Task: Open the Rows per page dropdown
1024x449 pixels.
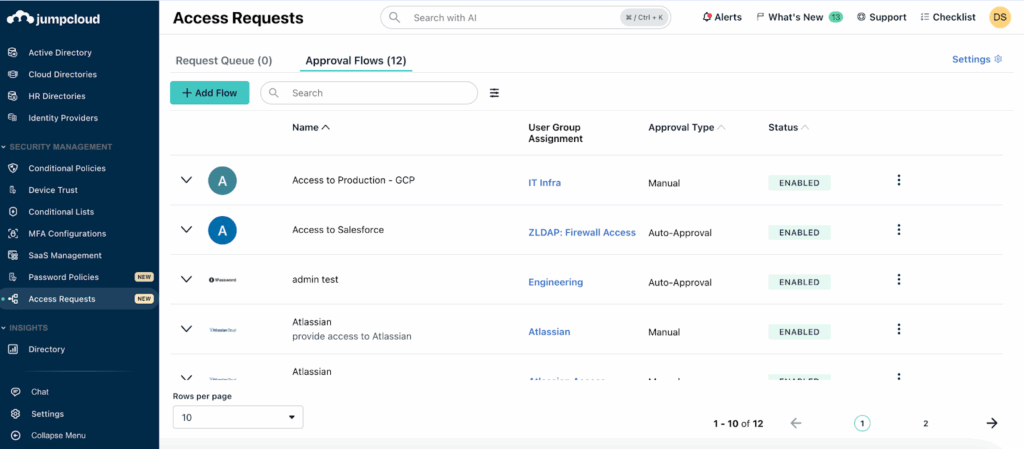Action: [x=238, y=417]
